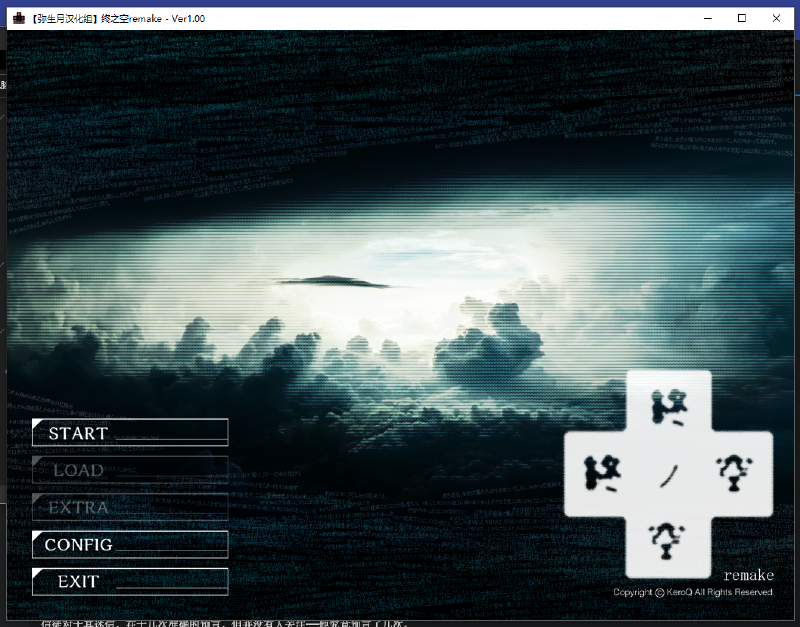
Task: Click the KeroQ copyright notice
Action: click(x=693, y=593)
